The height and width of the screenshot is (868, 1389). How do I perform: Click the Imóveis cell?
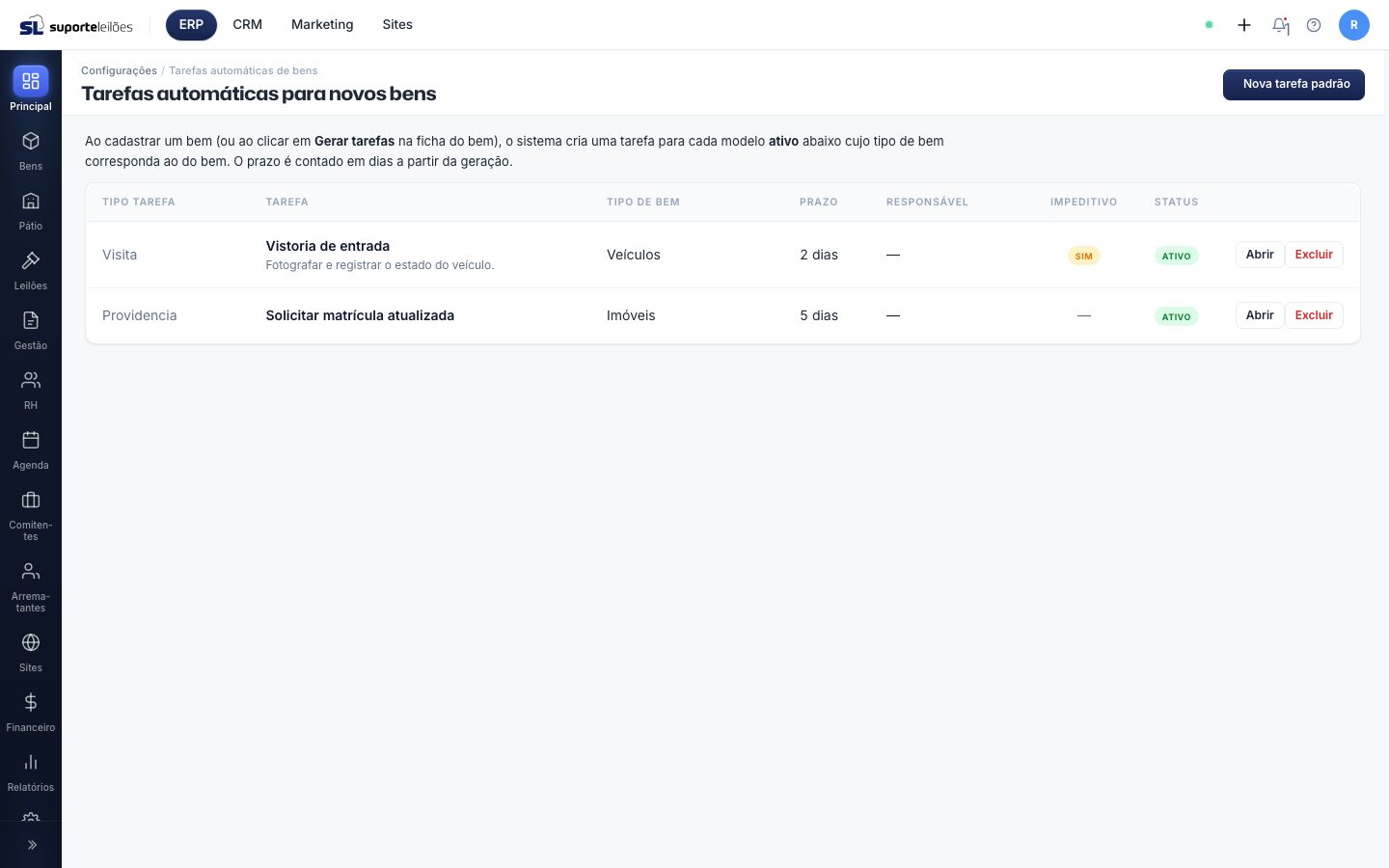(631, 315)
